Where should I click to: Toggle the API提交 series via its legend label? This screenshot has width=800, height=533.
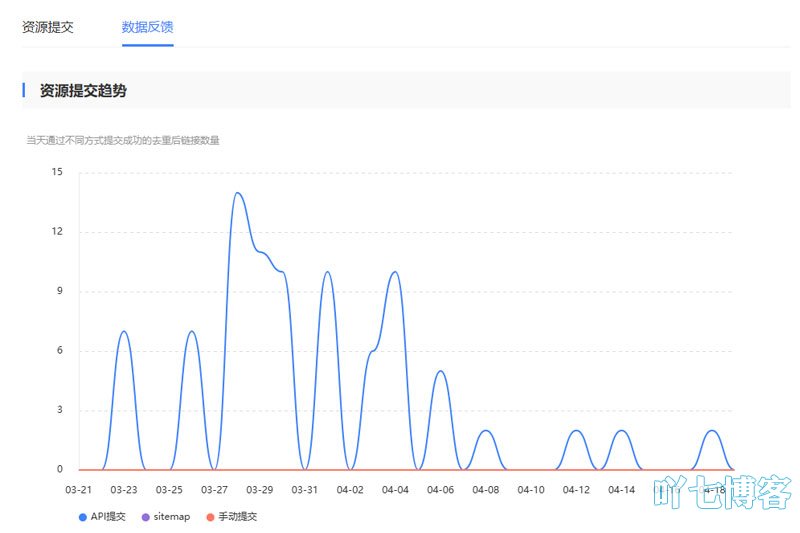point(108,517)
